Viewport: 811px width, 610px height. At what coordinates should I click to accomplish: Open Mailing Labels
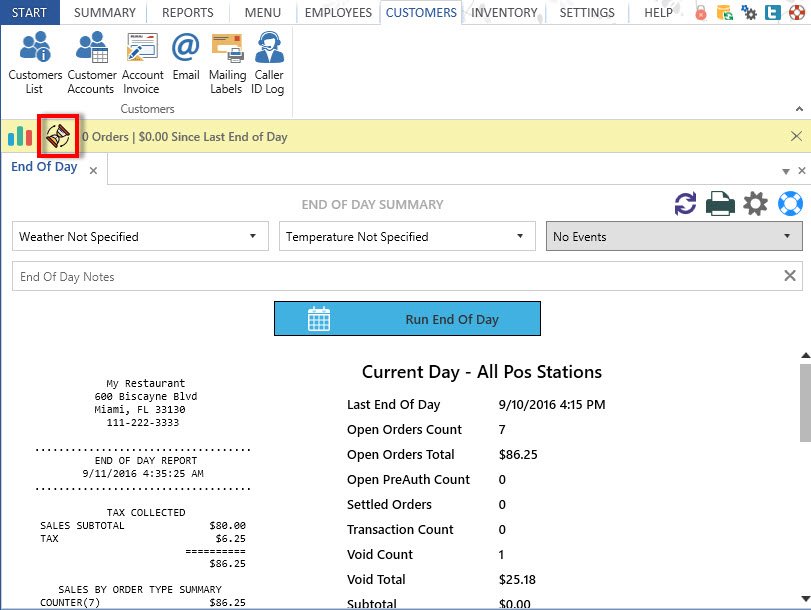227,62
